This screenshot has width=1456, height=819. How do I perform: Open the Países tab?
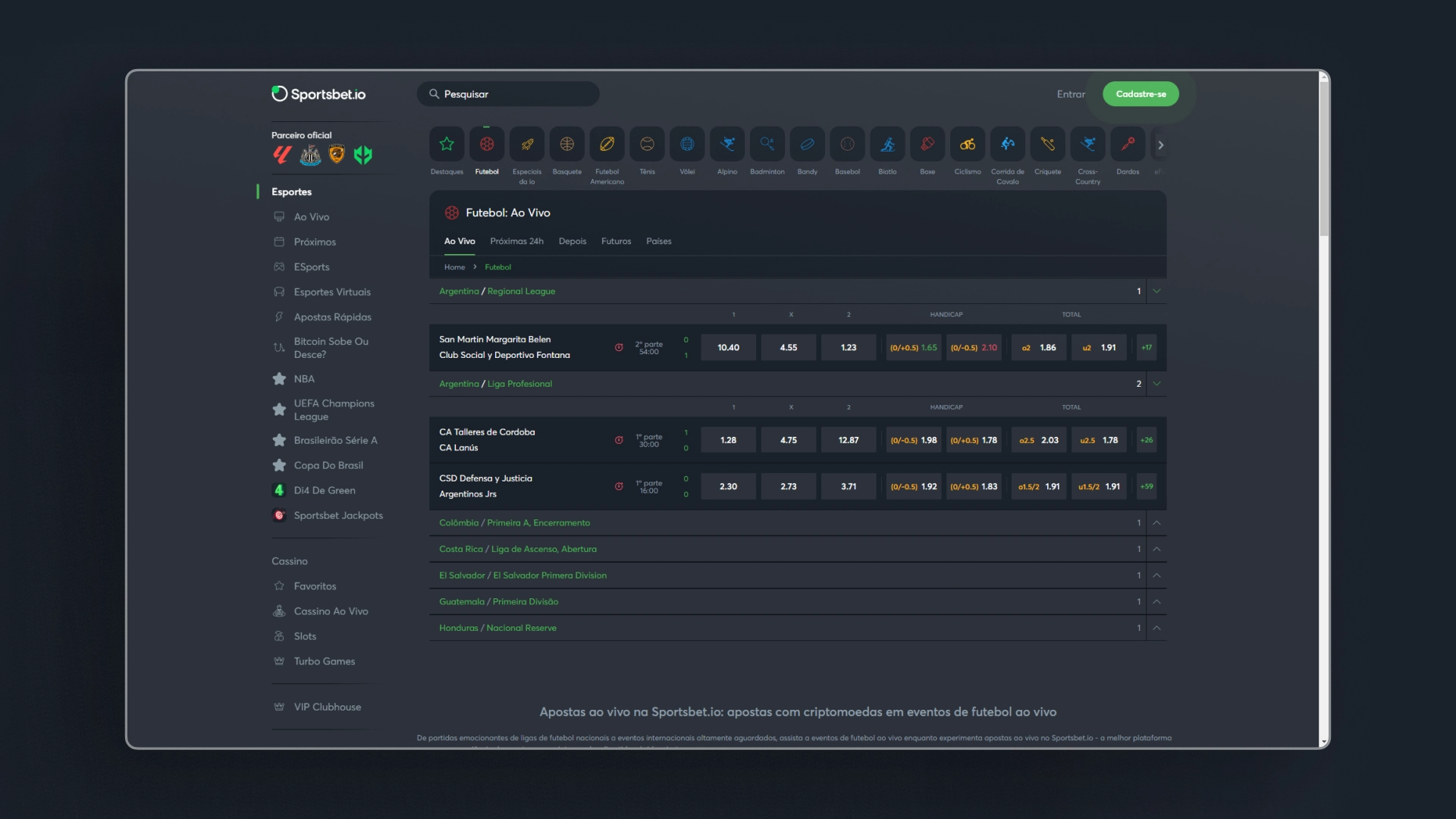point(658,241)
